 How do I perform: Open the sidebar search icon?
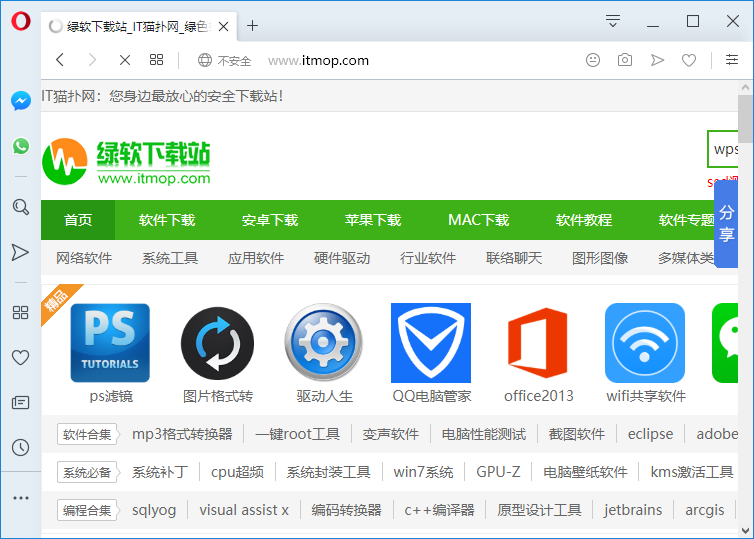pos(21,207)
